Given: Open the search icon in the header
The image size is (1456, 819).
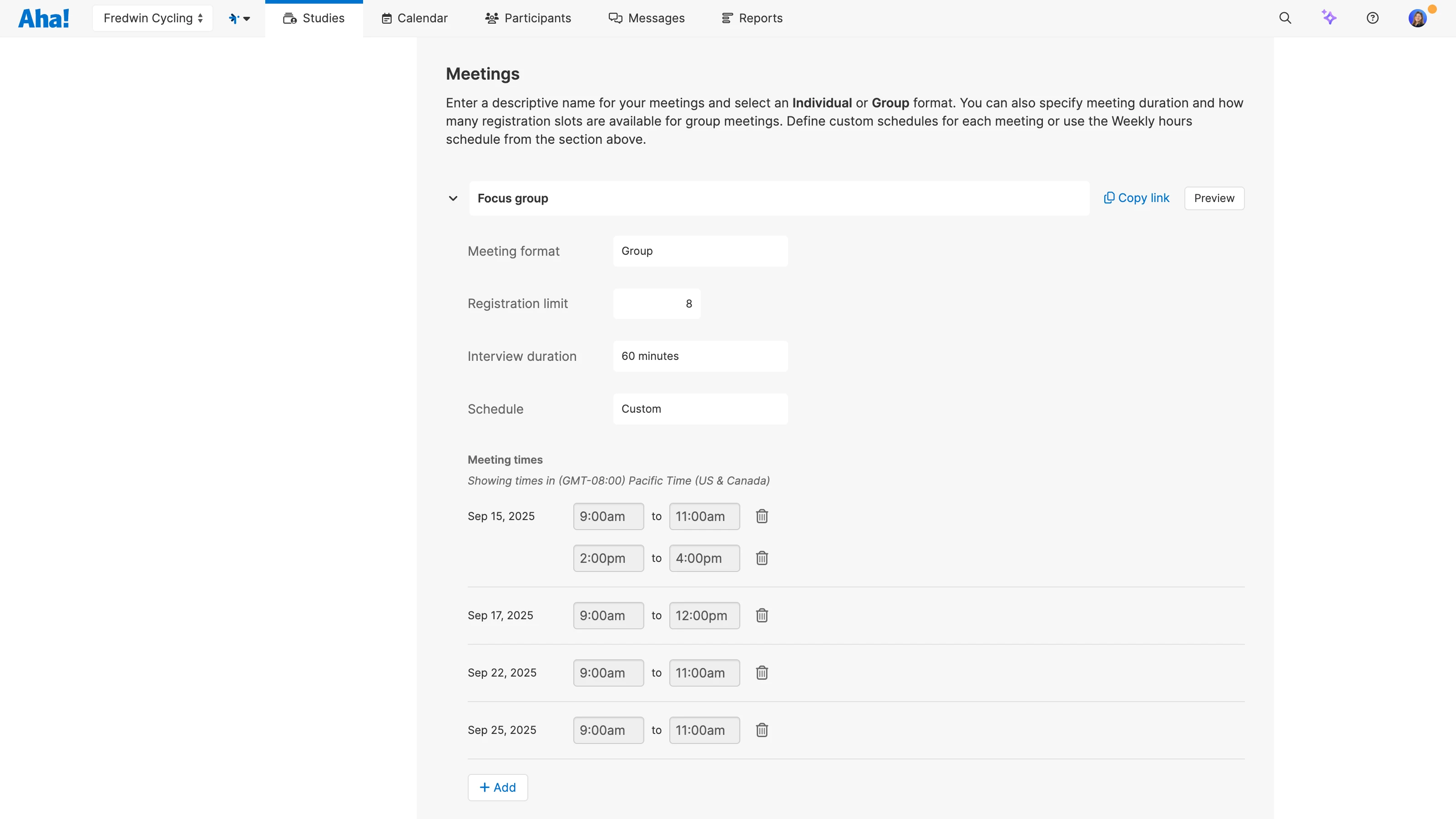Looking at the screenshot, I should click(x=1285, y=18).
